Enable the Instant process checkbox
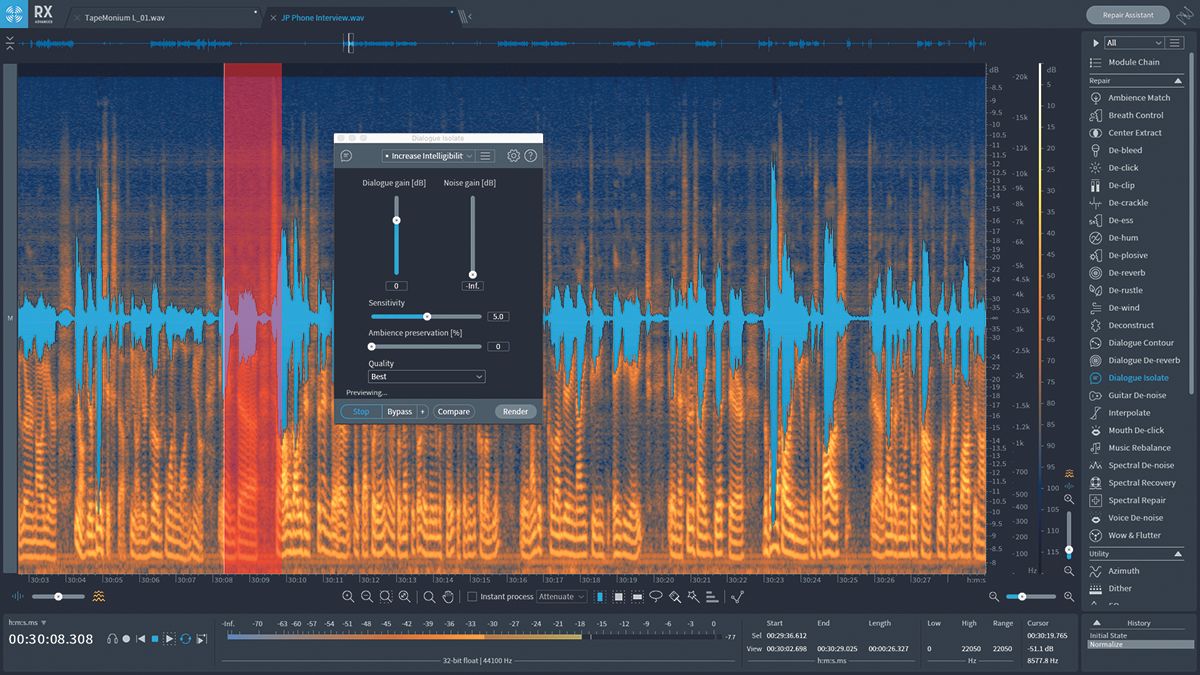The image size is (1200, 675). [x=471, y=596]
